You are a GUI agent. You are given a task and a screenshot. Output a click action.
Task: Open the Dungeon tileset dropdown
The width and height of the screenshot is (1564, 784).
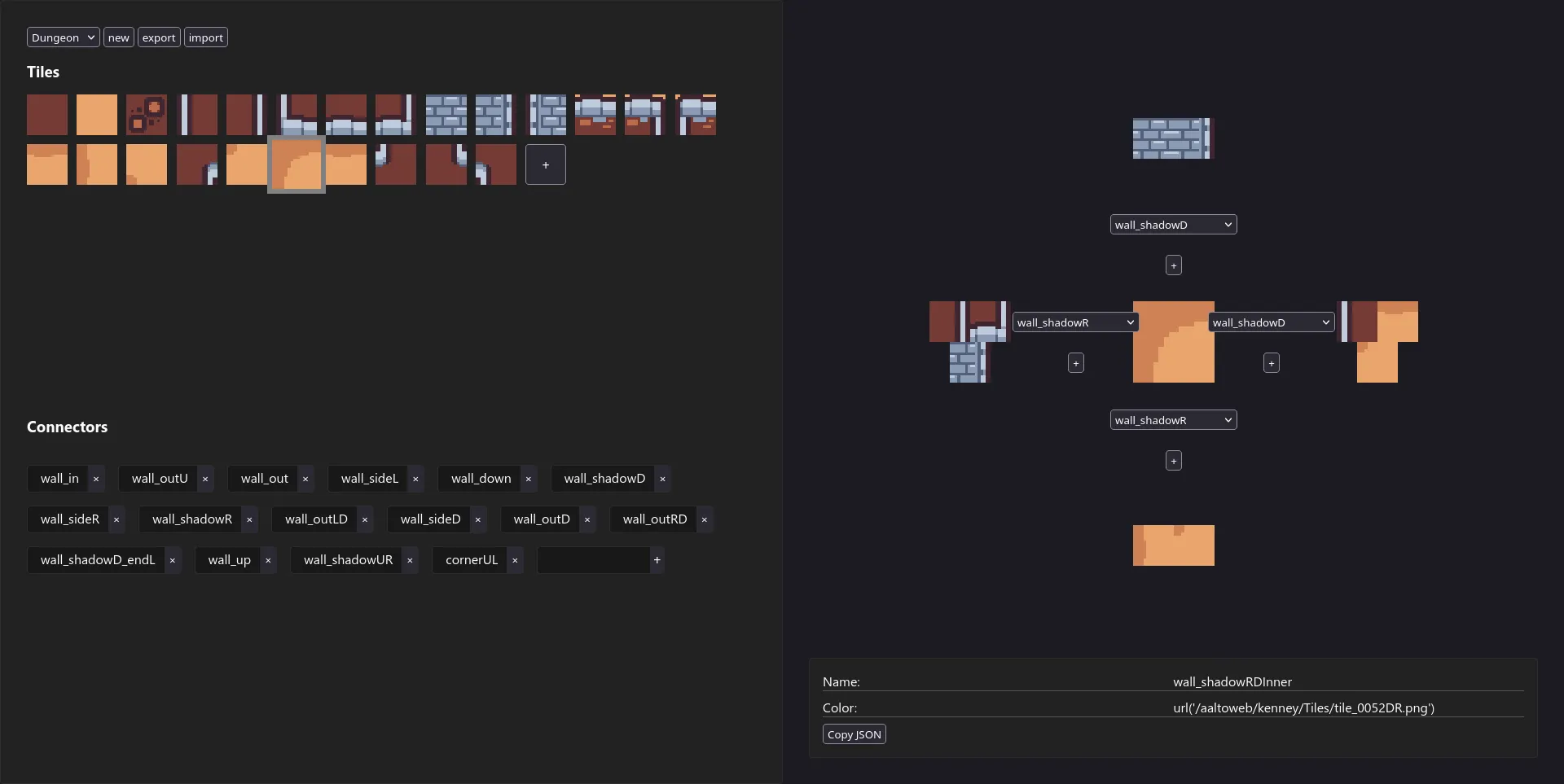[x=64, y=37]
